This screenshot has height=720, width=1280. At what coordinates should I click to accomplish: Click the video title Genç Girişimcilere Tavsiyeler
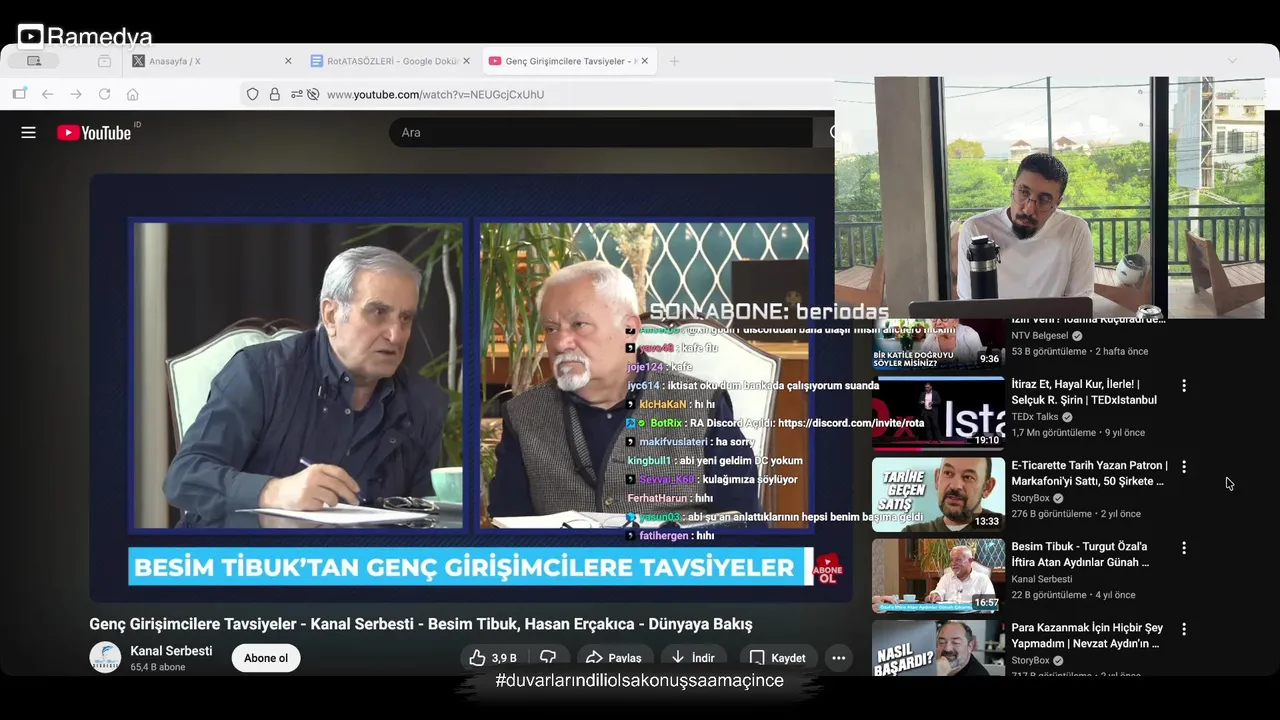click(420, 624)
